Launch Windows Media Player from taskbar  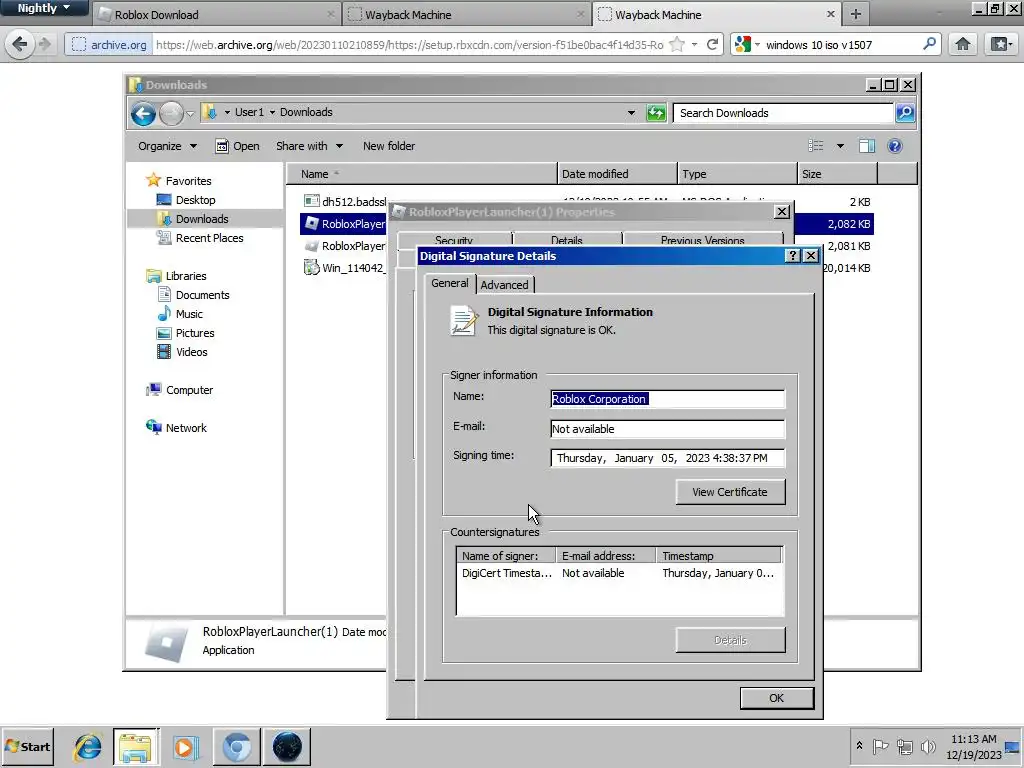pyautogui.click(x=185, y=746)
